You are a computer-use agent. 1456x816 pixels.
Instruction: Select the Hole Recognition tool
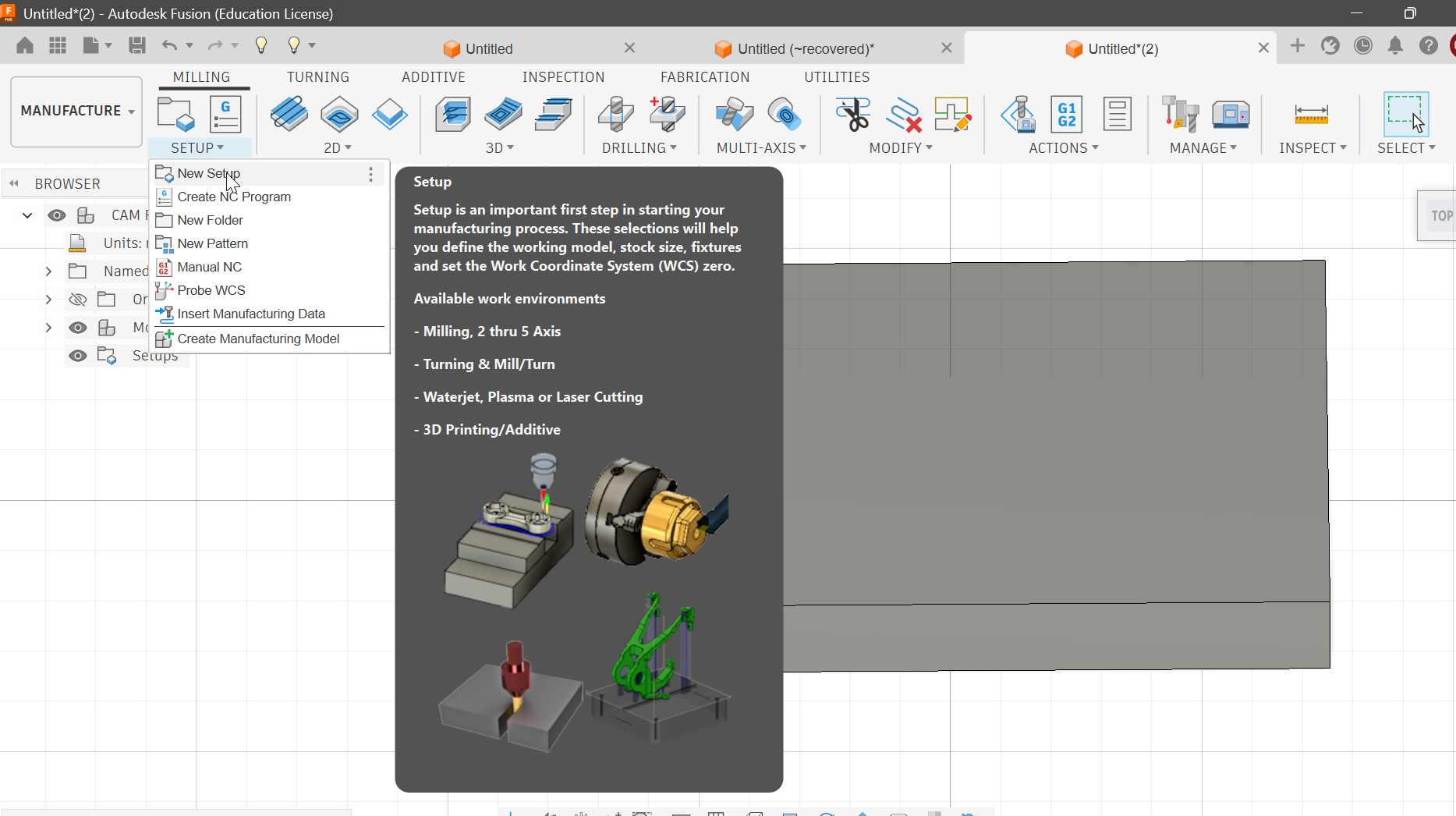point(667,114)
